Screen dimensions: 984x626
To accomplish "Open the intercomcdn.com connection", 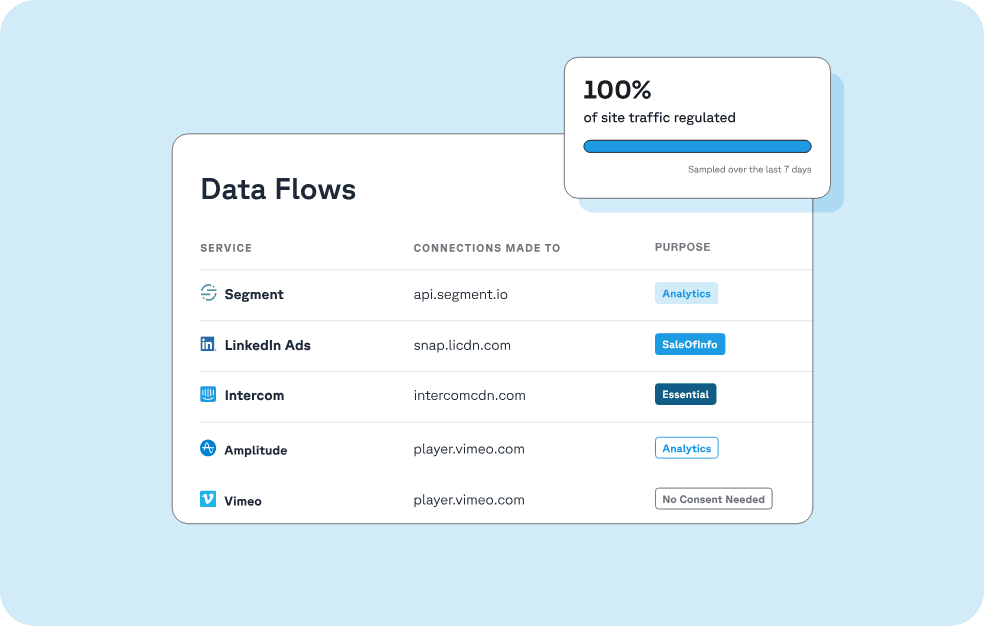I will [470, 394].
